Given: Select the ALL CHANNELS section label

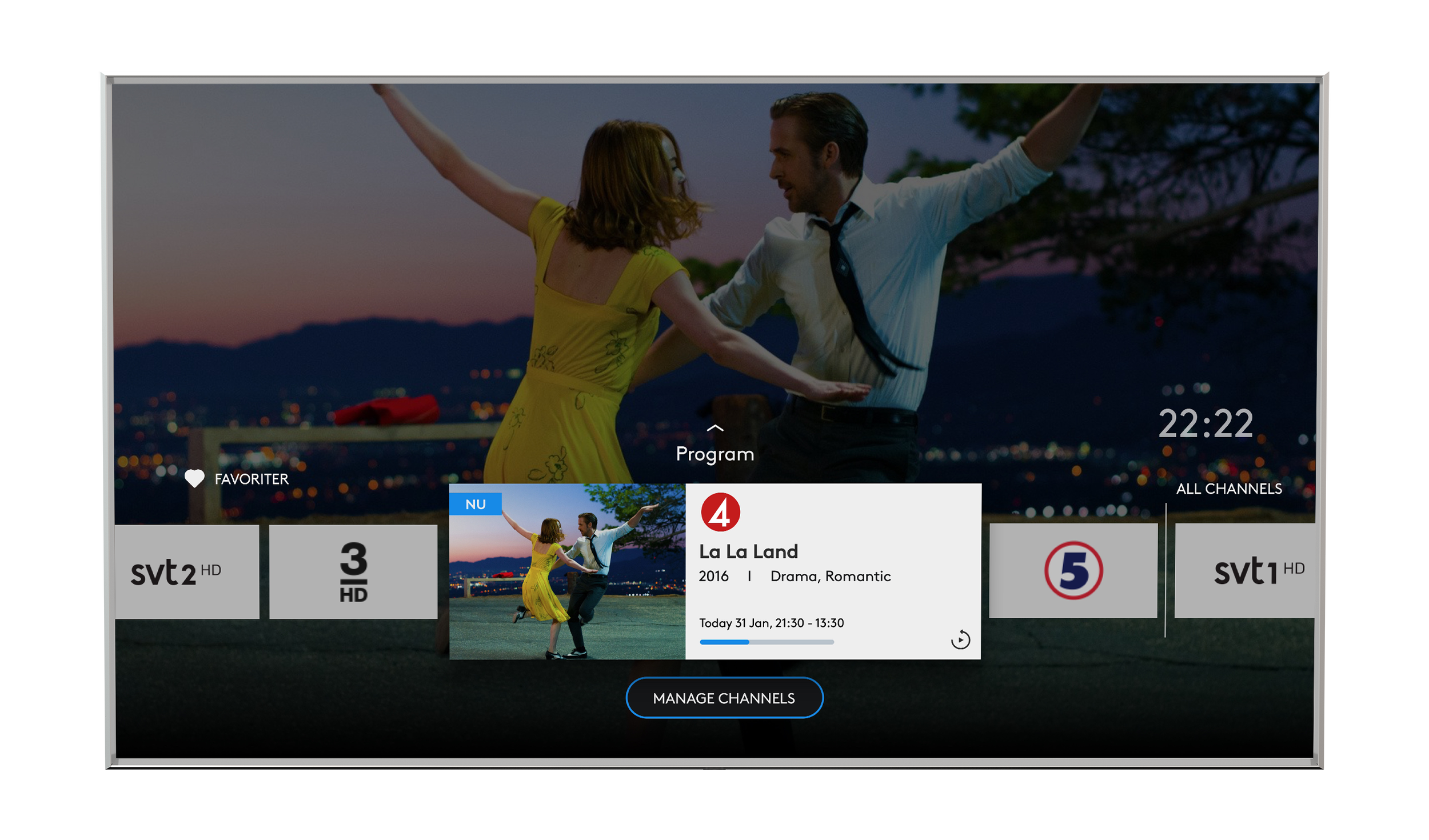Looking at the screenshot, I should (x=1228, y=489).
